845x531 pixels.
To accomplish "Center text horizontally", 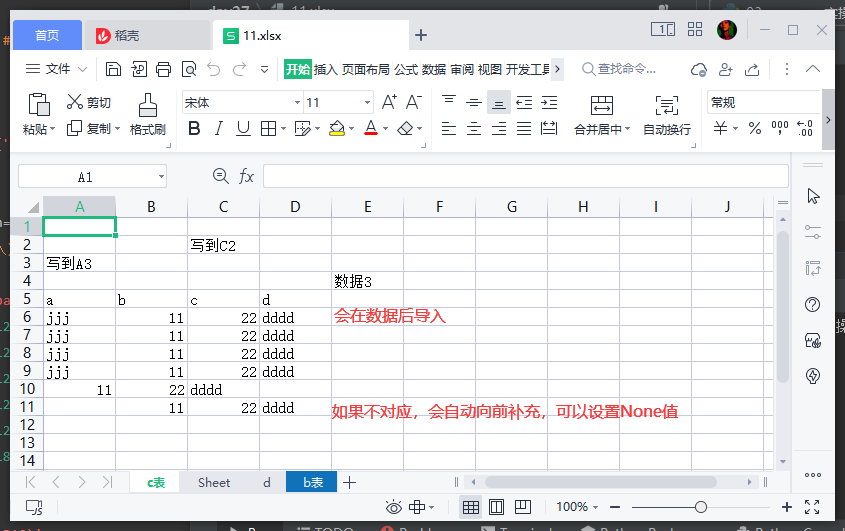I will click(474, 128).
